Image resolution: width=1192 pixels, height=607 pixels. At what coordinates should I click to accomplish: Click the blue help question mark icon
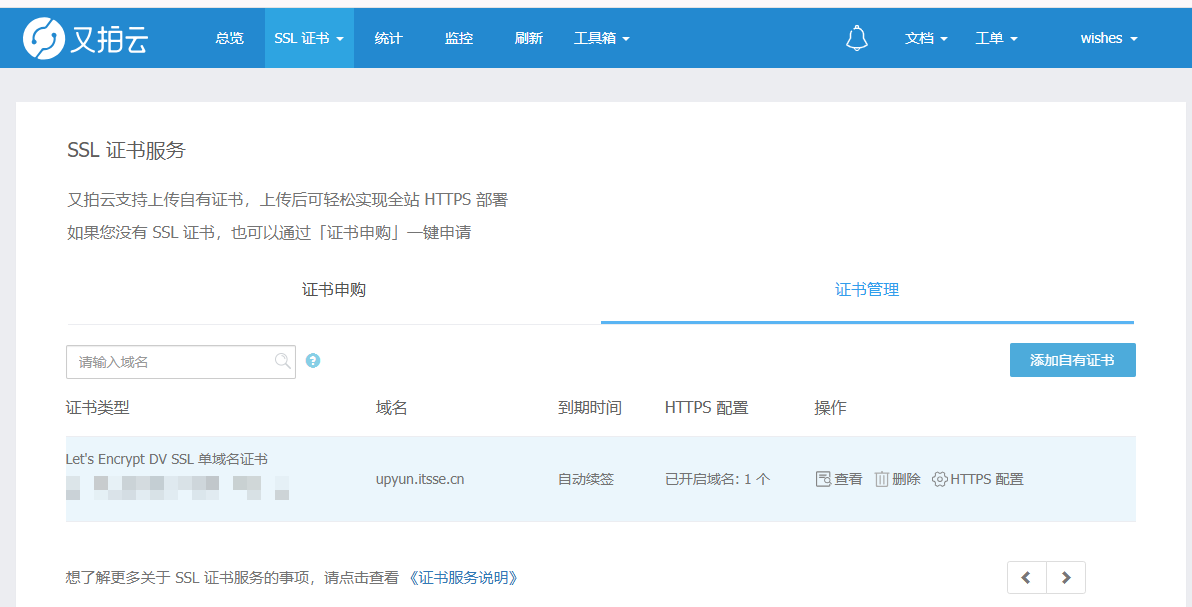[312, 361]
